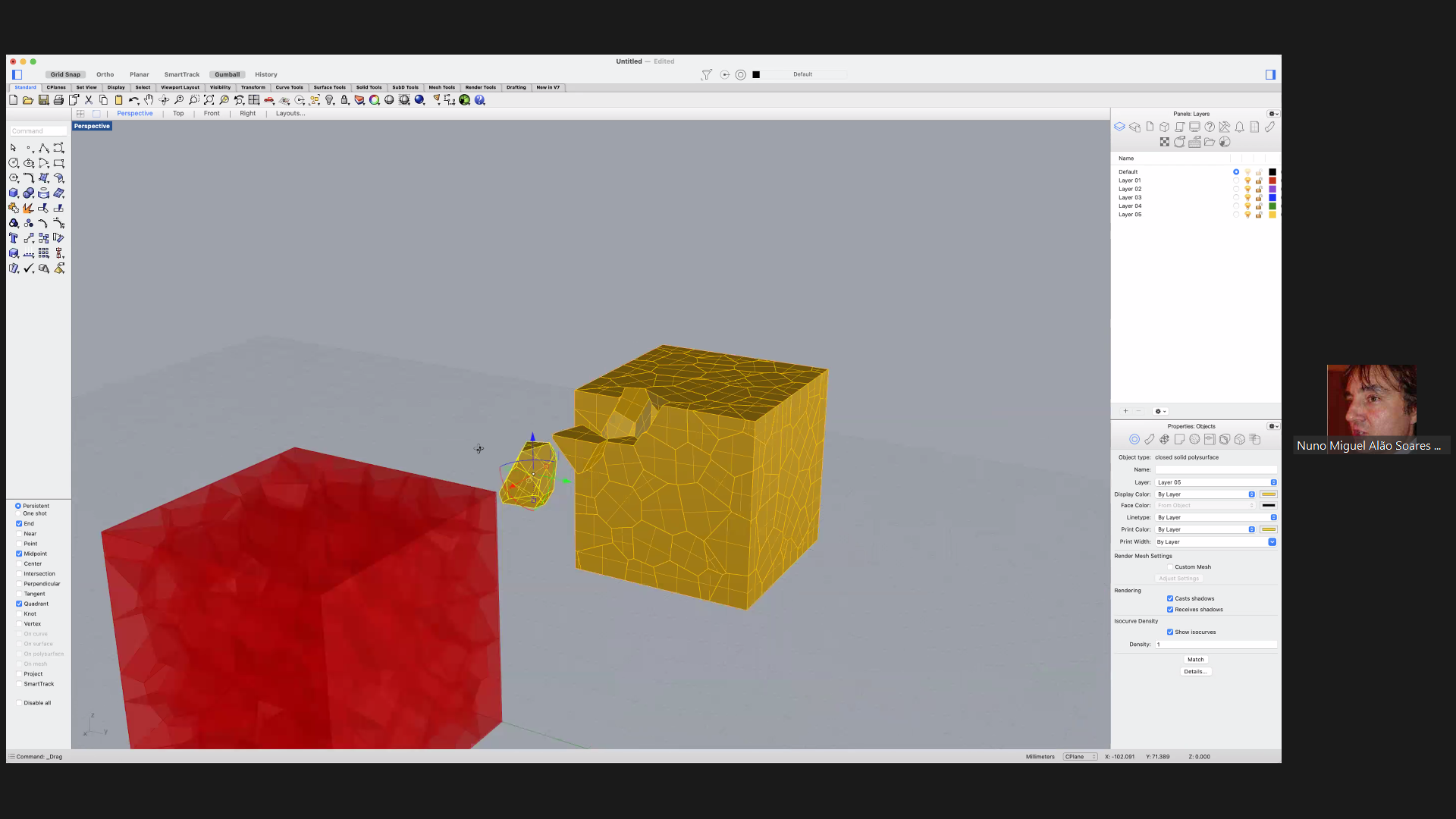Enable the Center object snap checkbox
Viewport: 1456px width, 819px height.
point(19,564)
